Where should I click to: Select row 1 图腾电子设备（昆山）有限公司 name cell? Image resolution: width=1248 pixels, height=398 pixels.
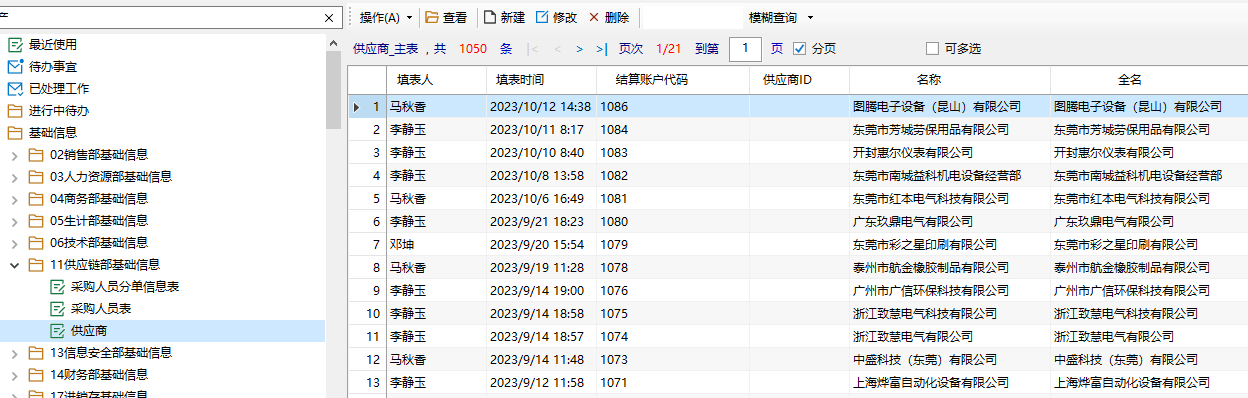point(949,106)
